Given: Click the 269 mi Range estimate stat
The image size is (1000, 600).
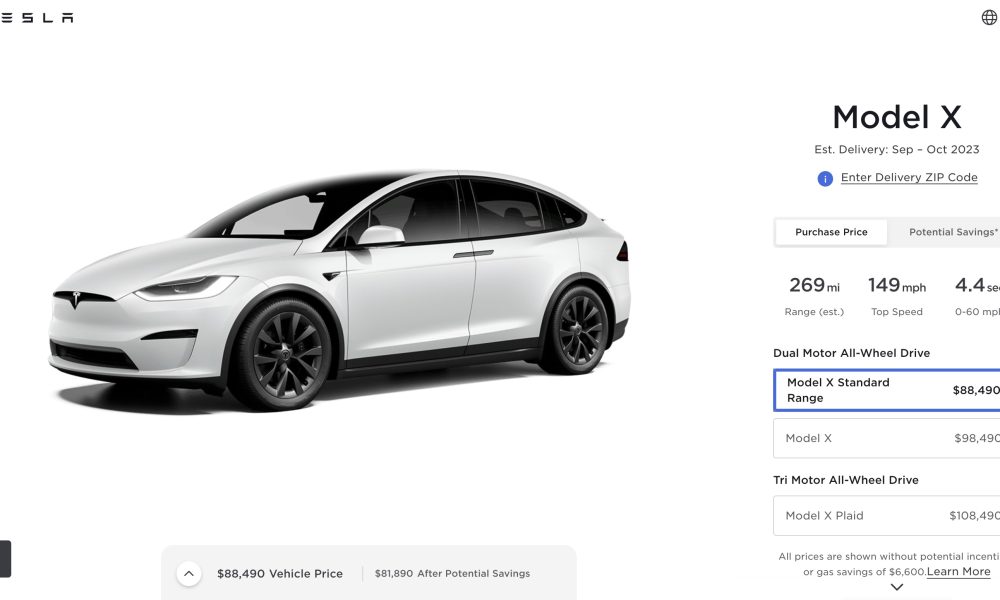Looking at the screenshot, I should [814, 295].
